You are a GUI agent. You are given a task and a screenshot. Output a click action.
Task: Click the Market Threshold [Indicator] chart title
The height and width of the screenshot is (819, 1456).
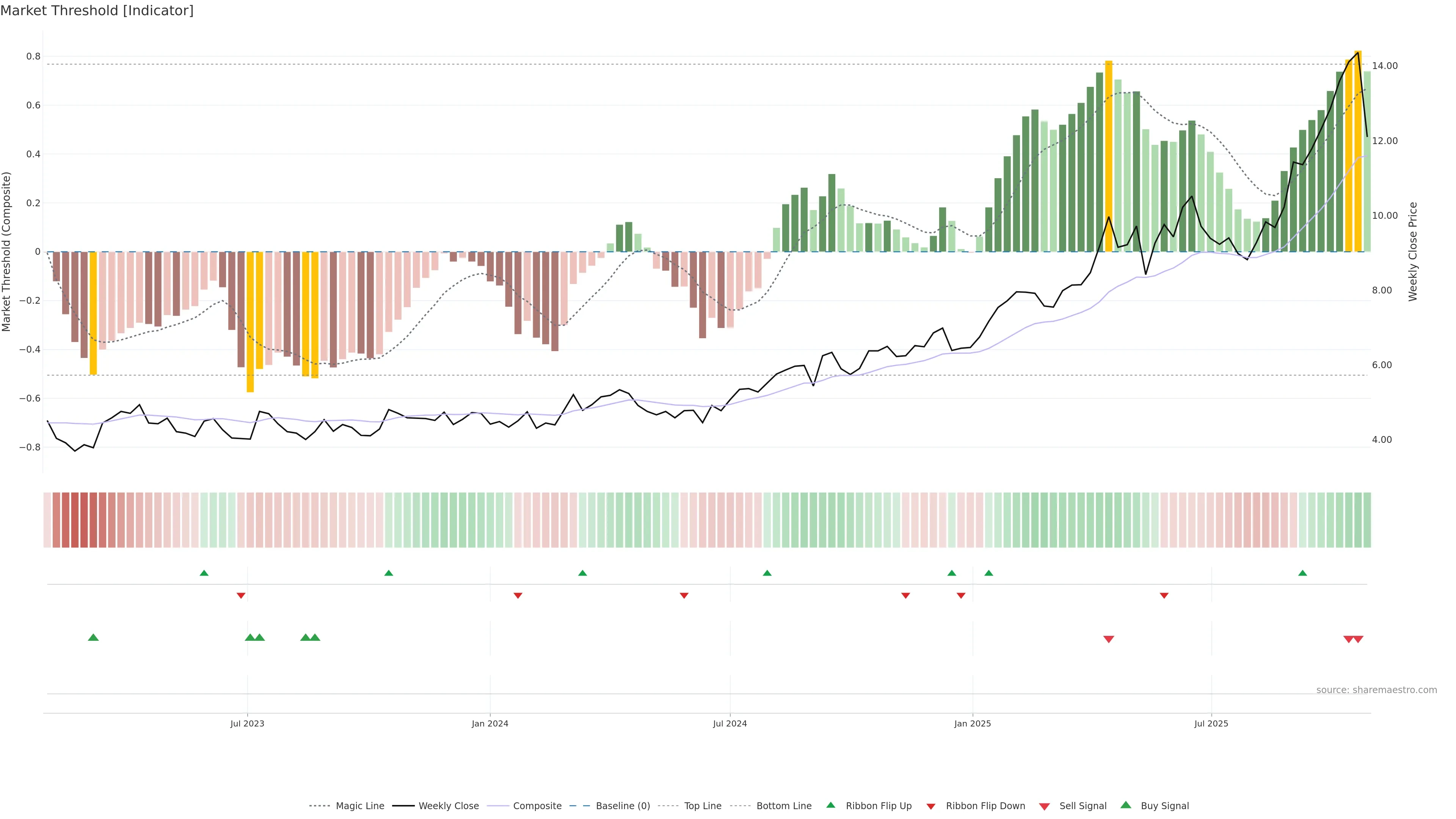97,11
